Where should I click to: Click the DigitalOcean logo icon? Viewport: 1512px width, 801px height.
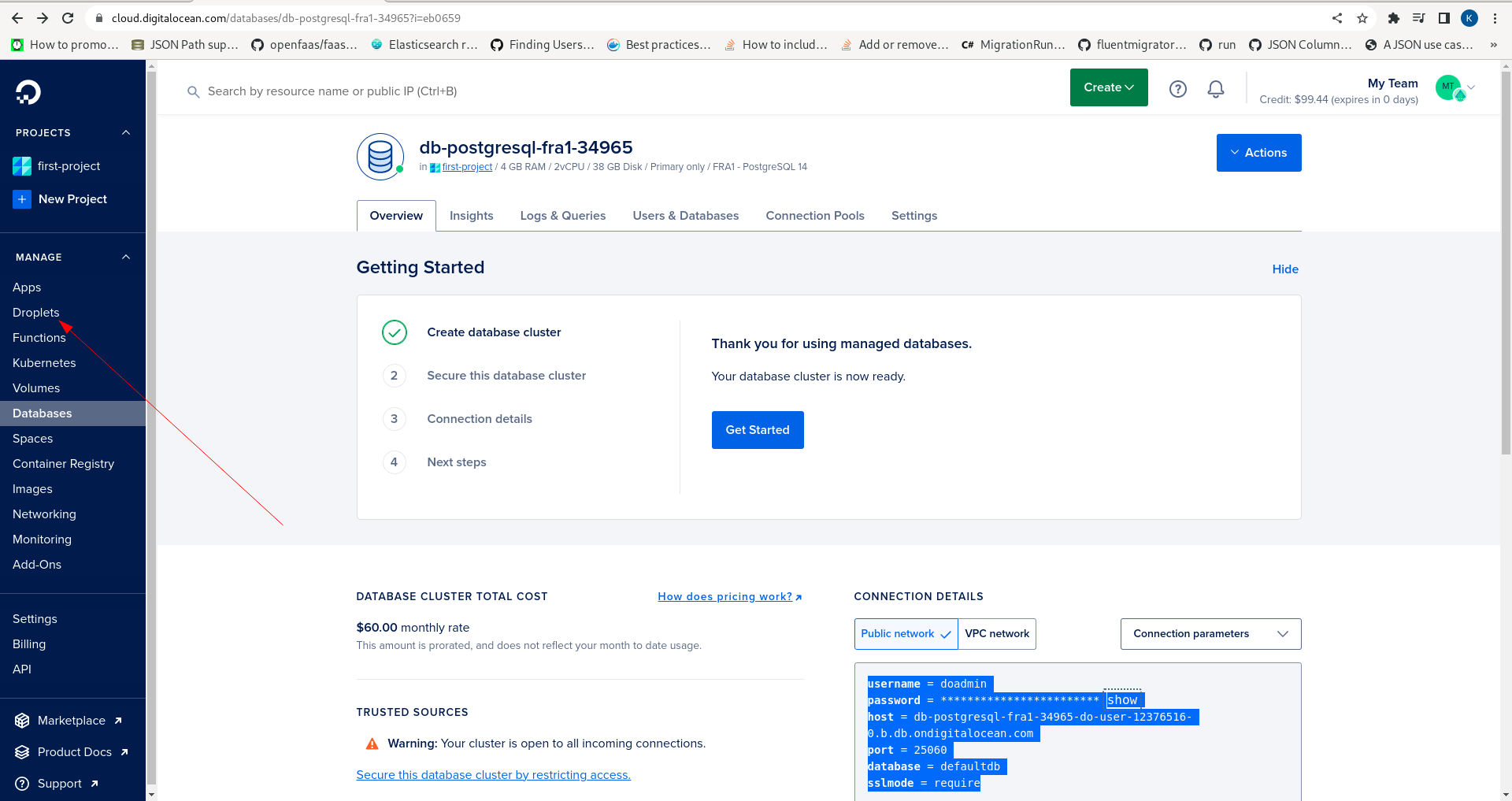pos(28,92)
